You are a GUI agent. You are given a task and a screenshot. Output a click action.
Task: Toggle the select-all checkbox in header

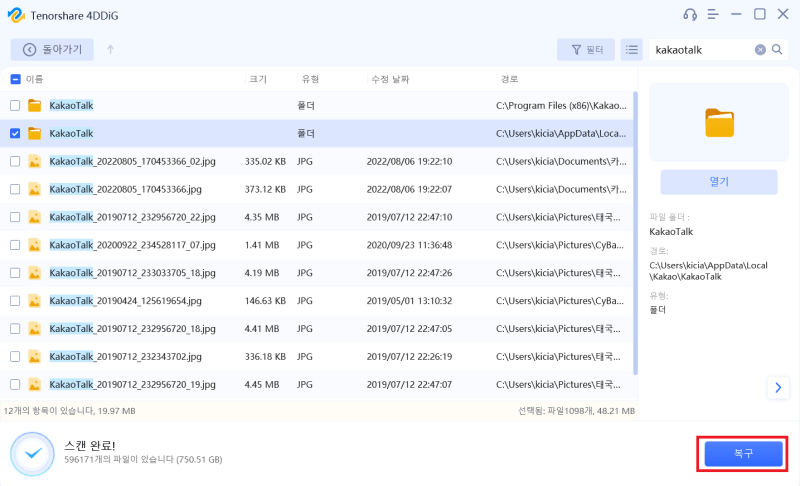tap(15, 79)
